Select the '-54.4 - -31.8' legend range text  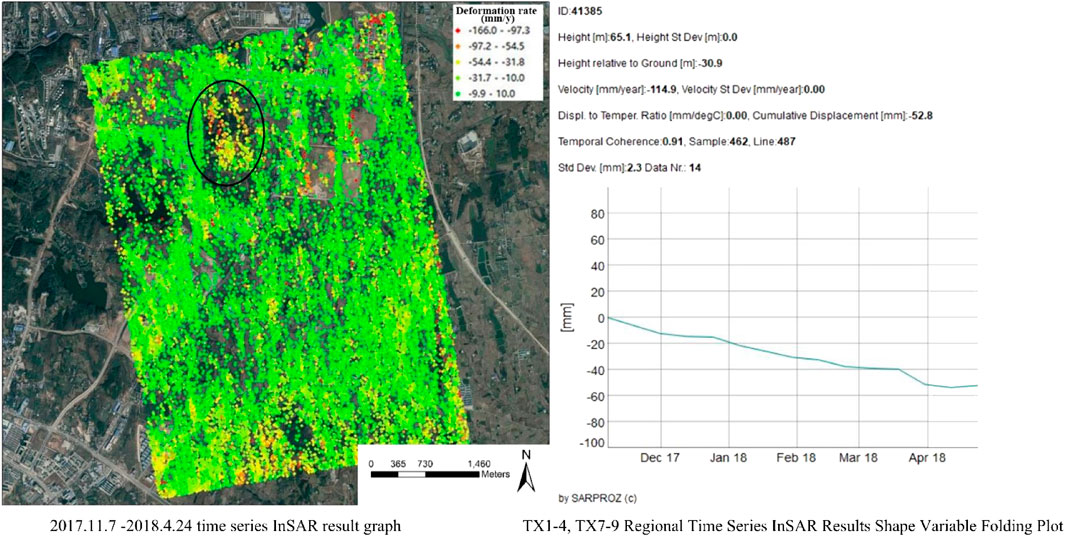click(495, 62)
